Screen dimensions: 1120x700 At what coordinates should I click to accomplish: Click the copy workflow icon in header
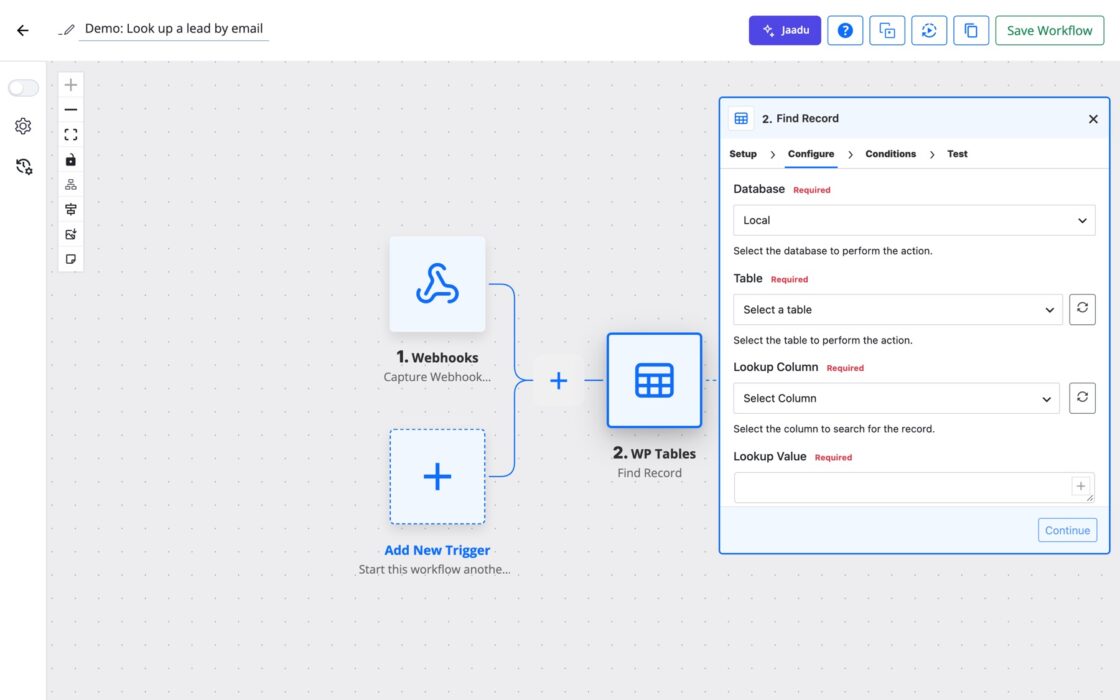coord(971,30)
